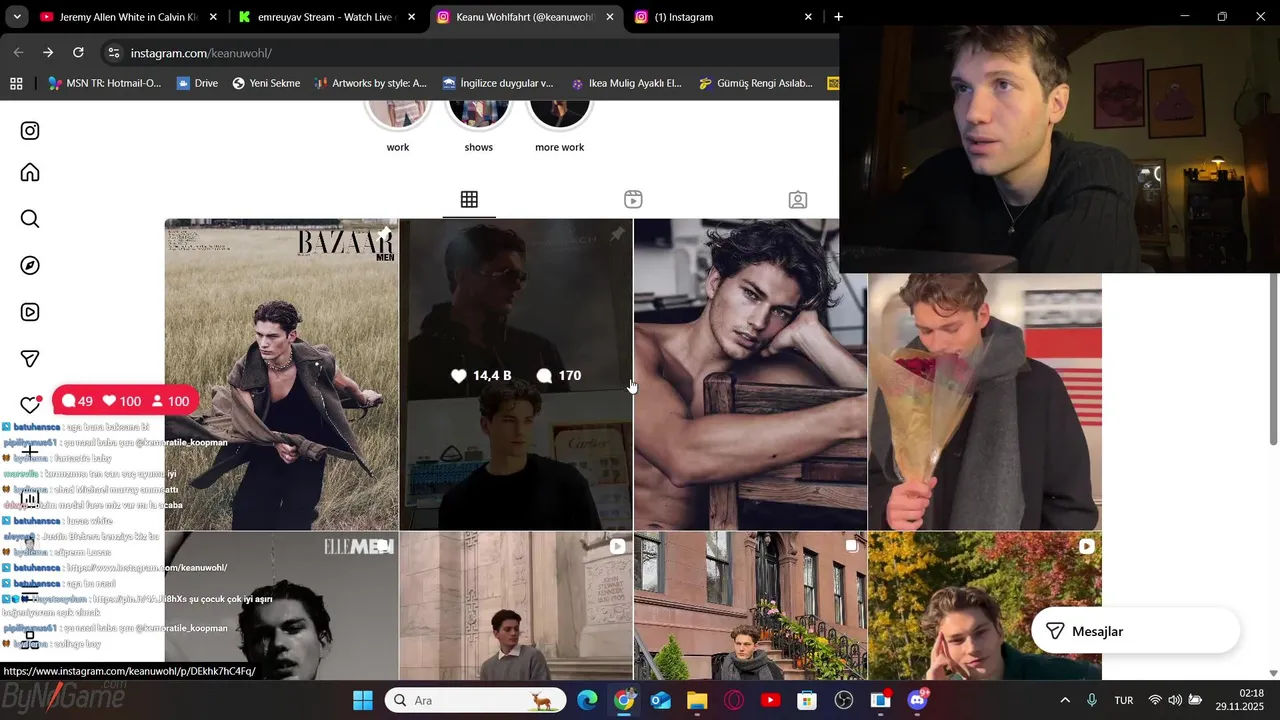
Task: Open the Bazaar Men cover post
Action: 281,374
